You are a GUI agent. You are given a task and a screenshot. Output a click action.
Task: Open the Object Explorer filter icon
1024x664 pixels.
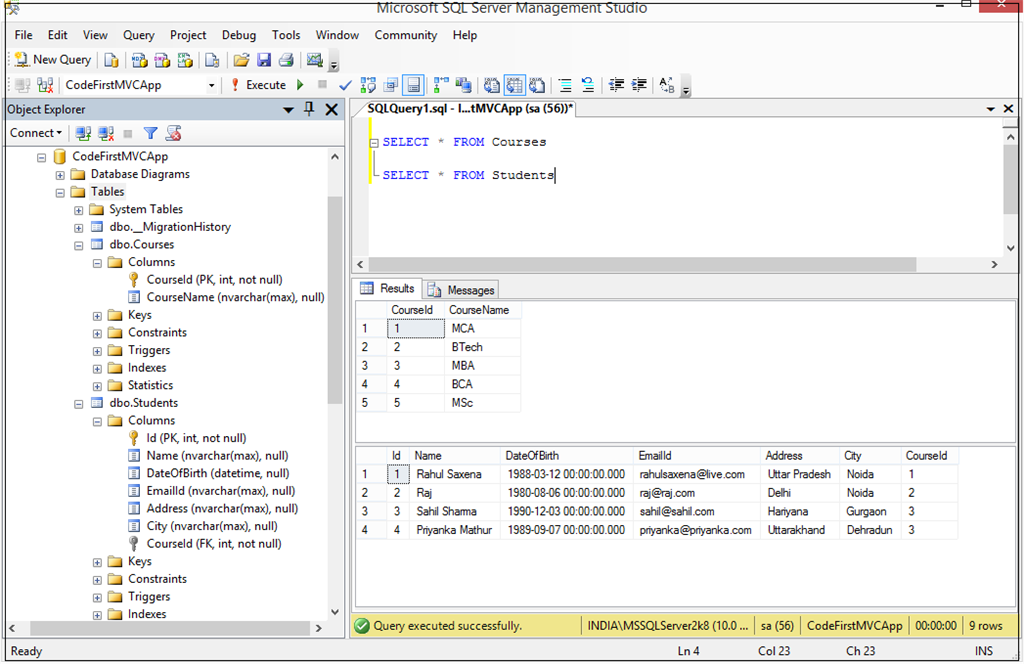point(150,132)
